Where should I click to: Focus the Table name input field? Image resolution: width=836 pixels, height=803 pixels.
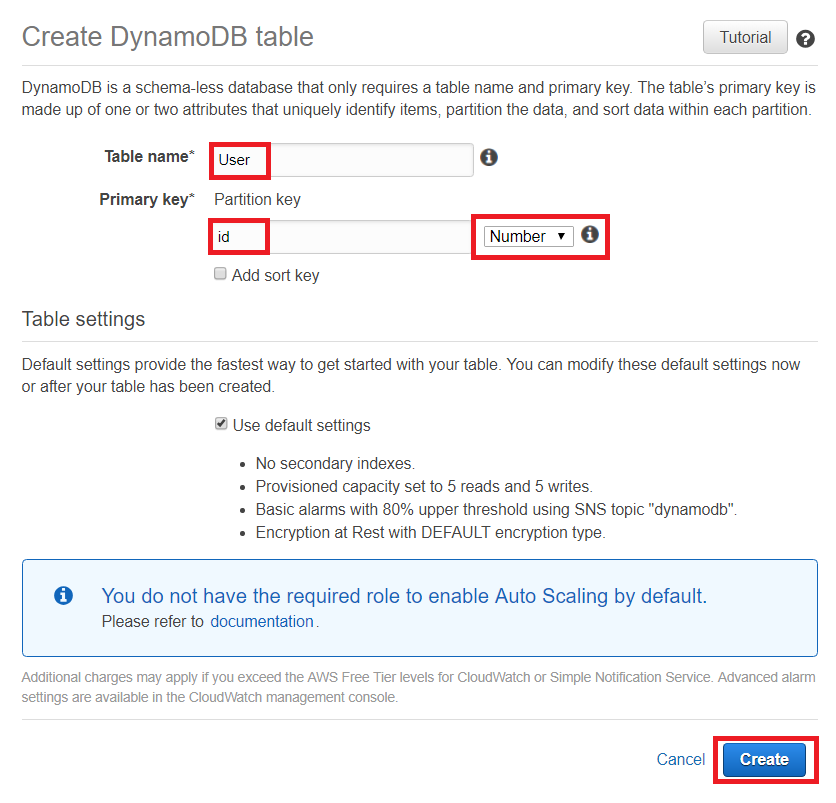tap(343, 160)
